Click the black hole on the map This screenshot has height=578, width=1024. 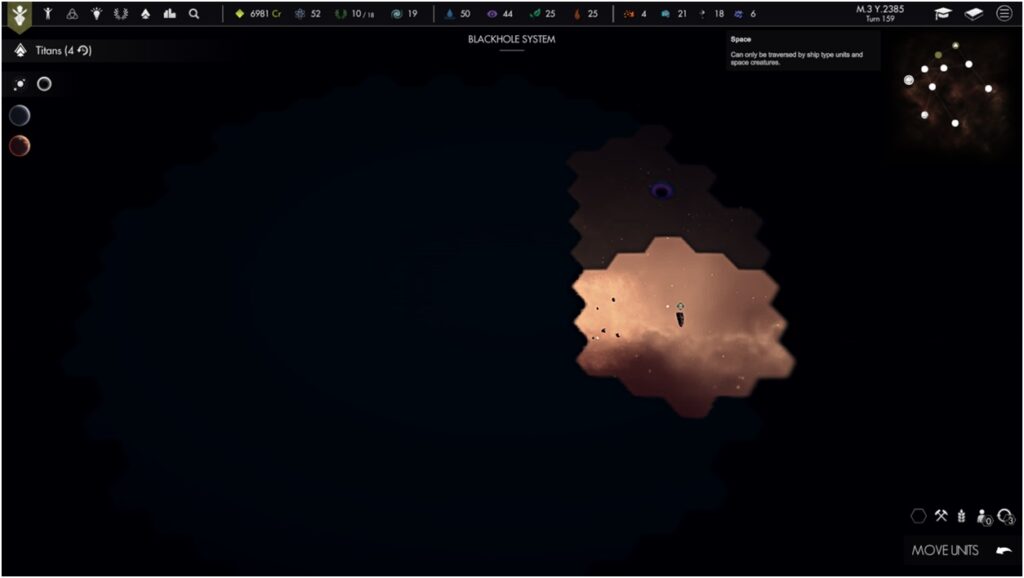tap(661, 190)
